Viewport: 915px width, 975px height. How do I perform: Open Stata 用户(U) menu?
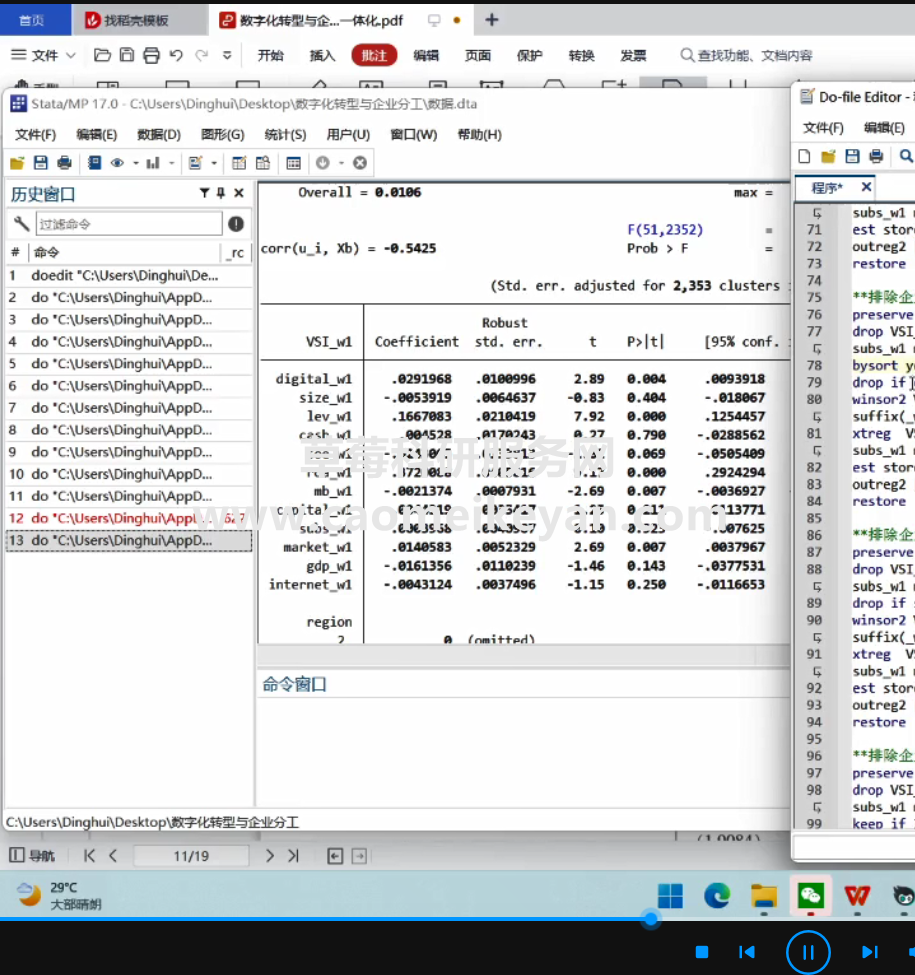tap(348, 135)
